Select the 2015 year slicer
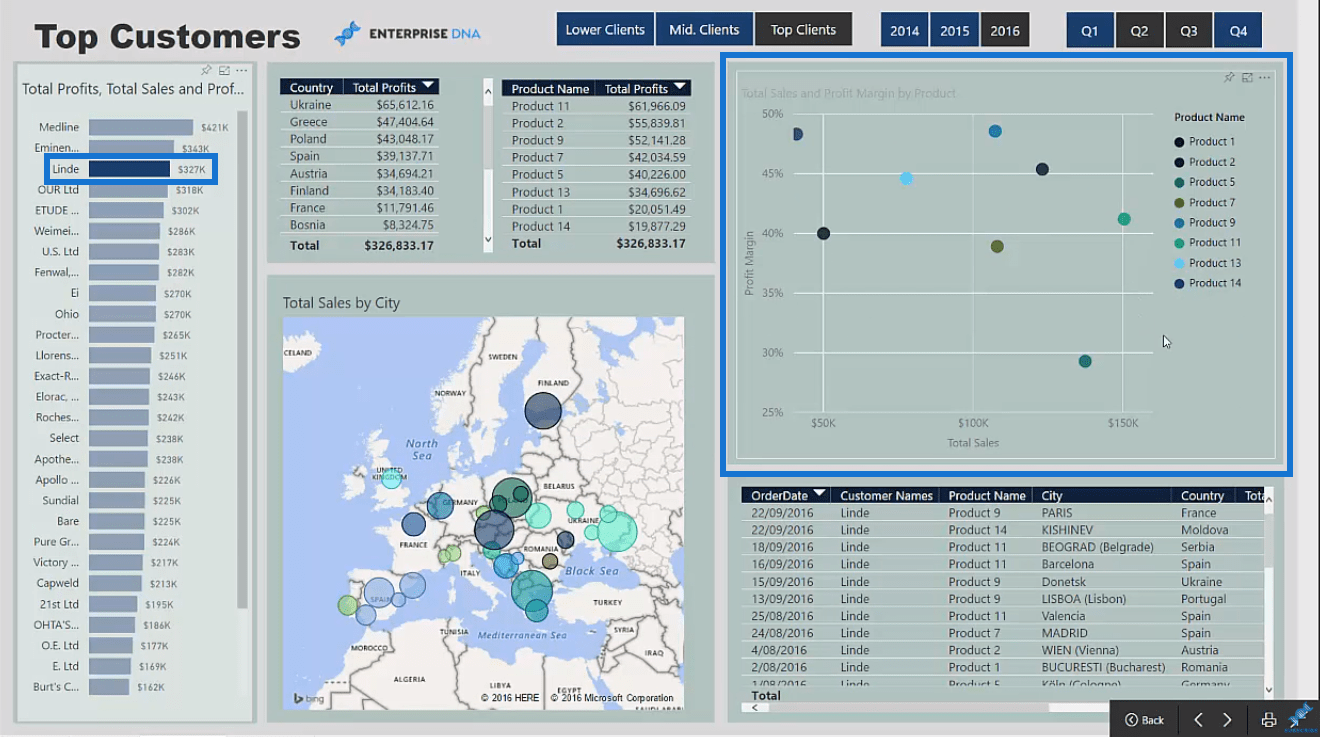1320x737 pixels. pos(954,30)
